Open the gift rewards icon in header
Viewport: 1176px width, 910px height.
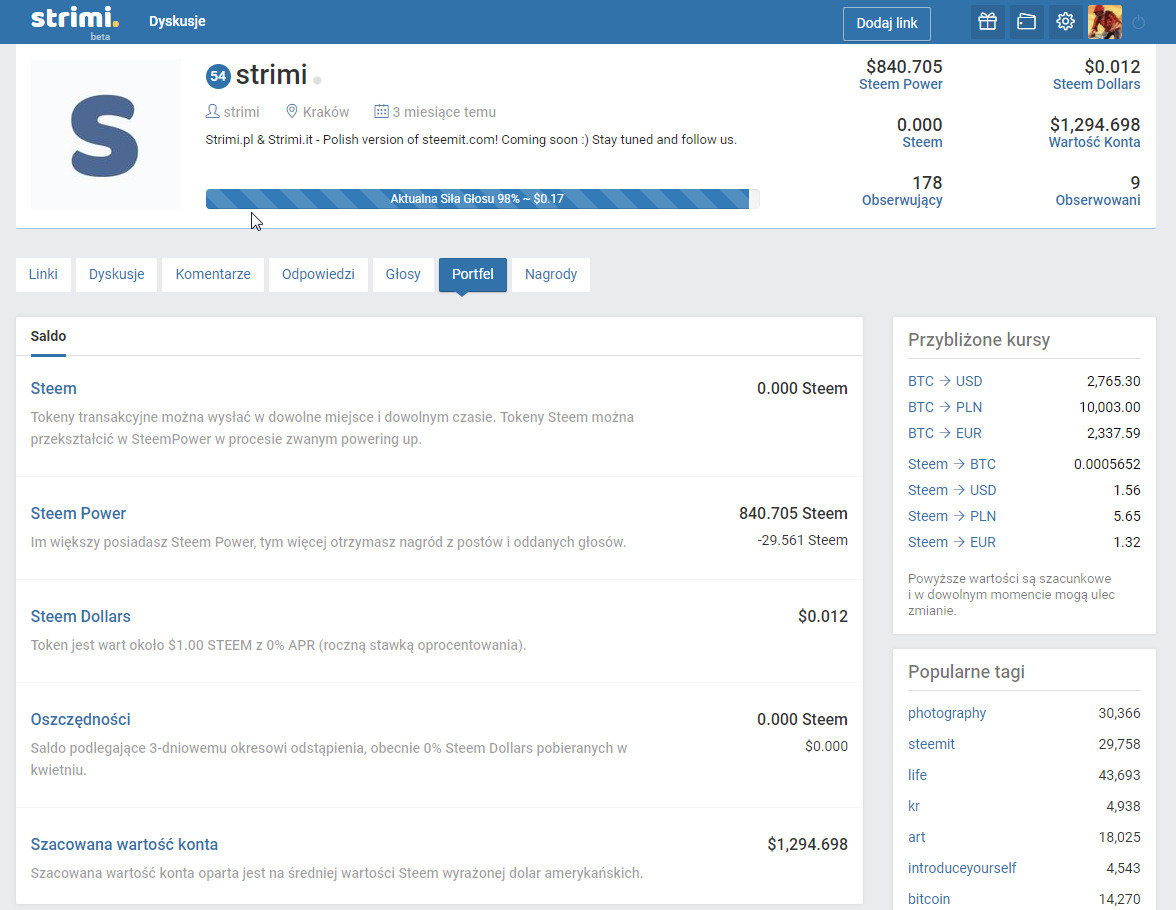(x=987, y=22)
